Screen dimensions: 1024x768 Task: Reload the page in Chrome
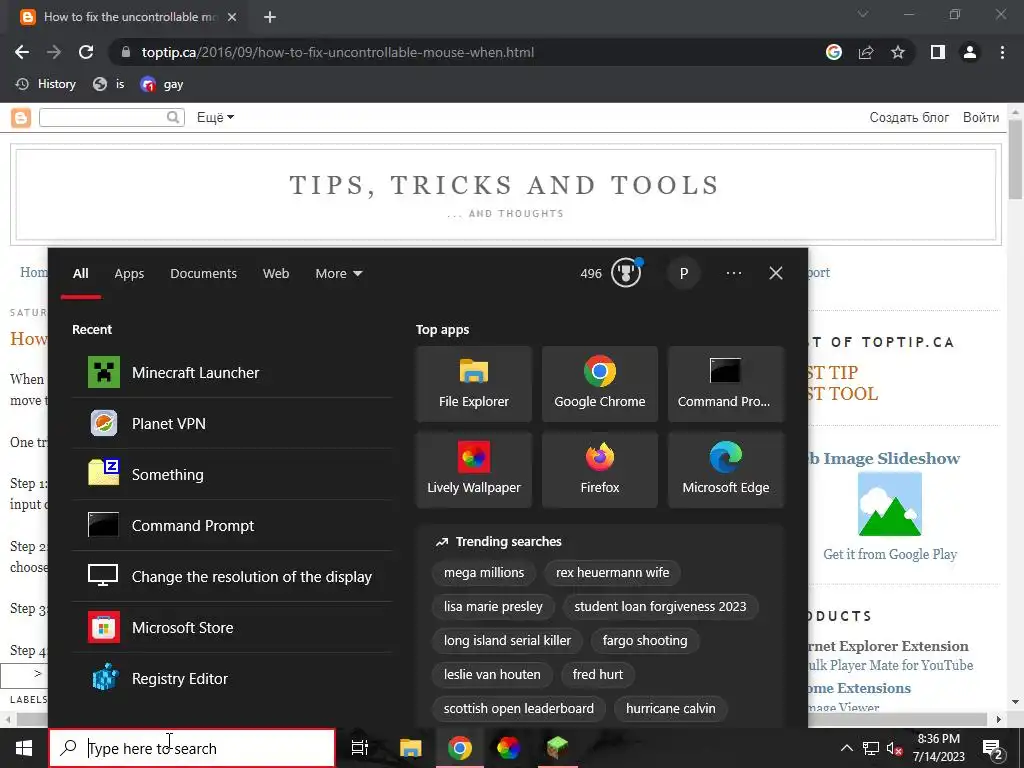click(x=86, y=52)
